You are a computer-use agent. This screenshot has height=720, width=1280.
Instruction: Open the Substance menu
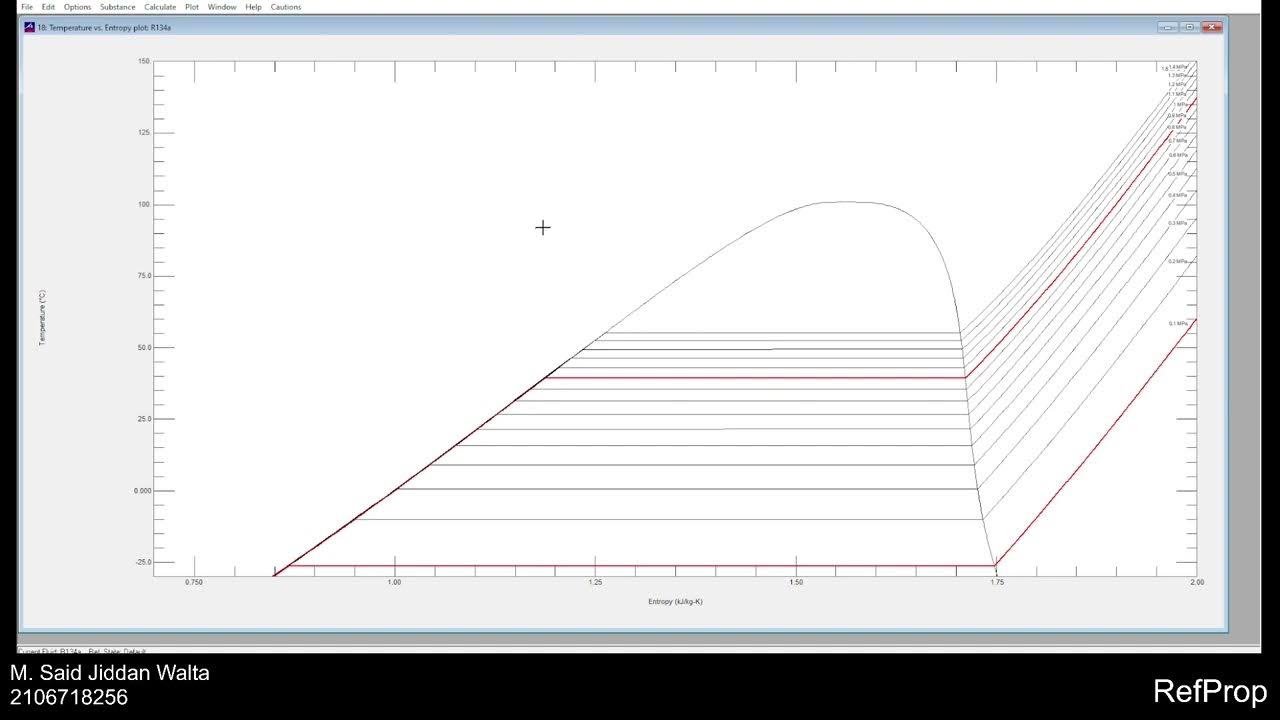(118, 7)
